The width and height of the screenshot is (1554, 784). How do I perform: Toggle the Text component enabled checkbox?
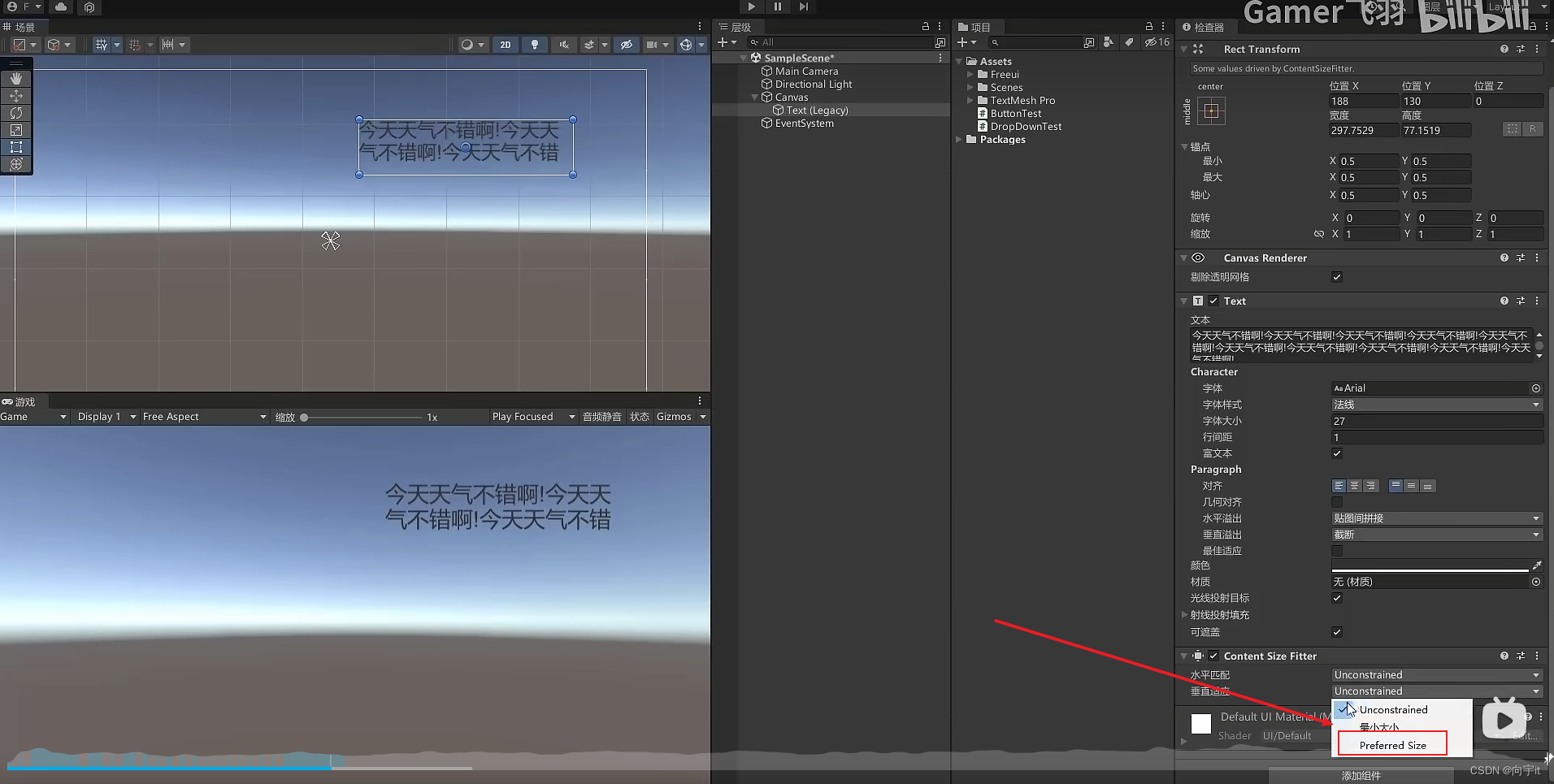click(x=1213, y=301)
